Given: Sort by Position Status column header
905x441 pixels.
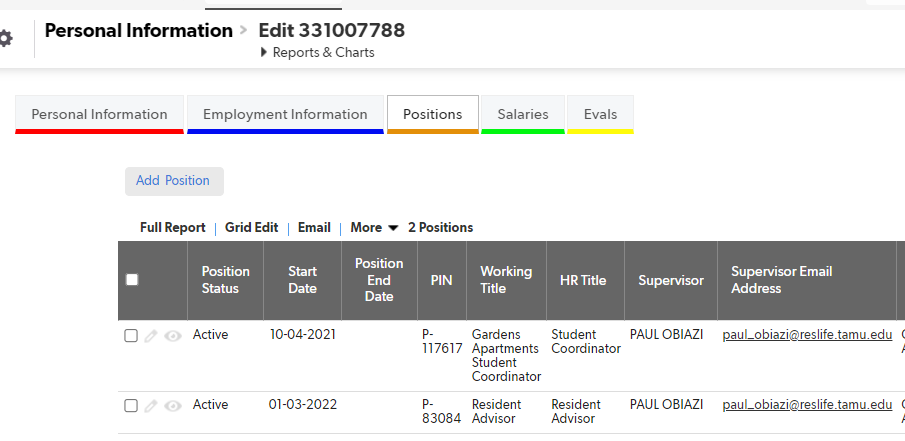Looking at the screenshot, I should tap(225, 280).
